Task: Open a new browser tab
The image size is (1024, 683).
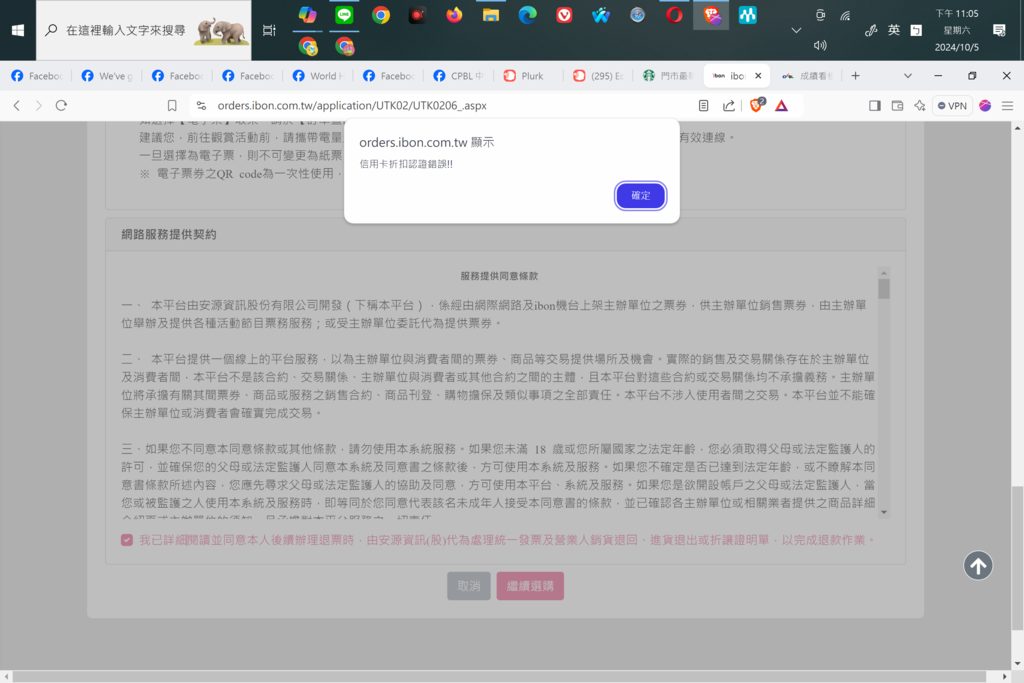Action: 856,76
